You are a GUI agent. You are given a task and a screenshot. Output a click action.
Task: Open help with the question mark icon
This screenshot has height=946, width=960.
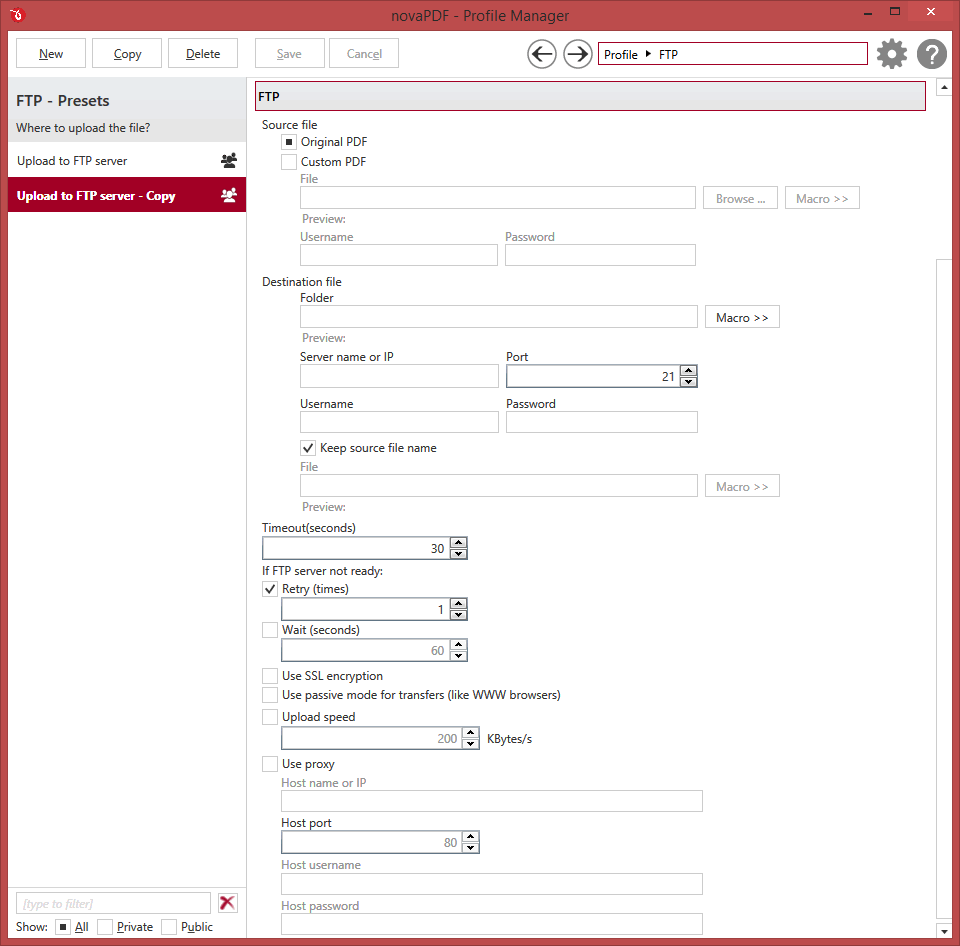pos(931,54)
